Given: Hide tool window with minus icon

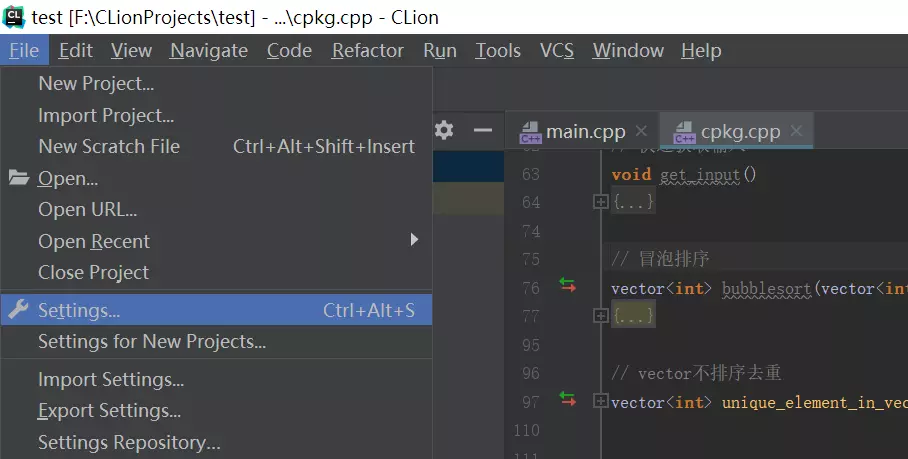Looking at the screenshot, I should (482, 130).
